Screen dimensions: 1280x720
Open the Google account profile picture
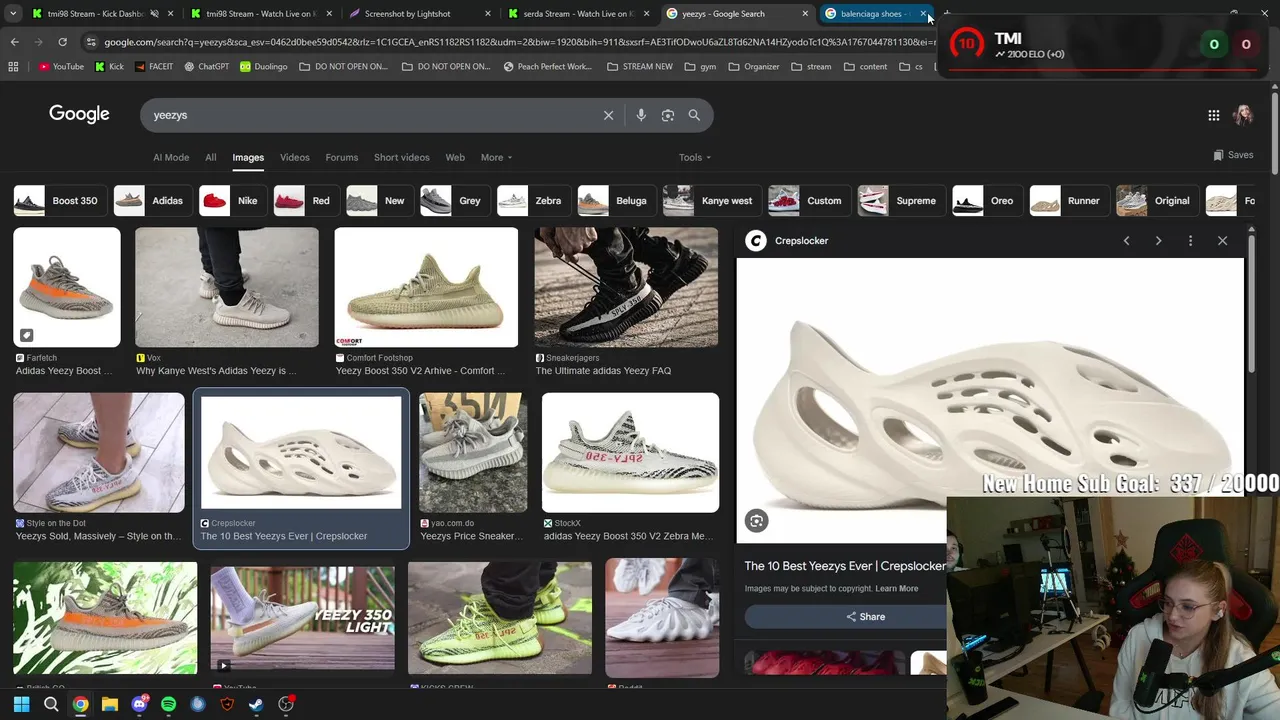tap(1243, 115)
